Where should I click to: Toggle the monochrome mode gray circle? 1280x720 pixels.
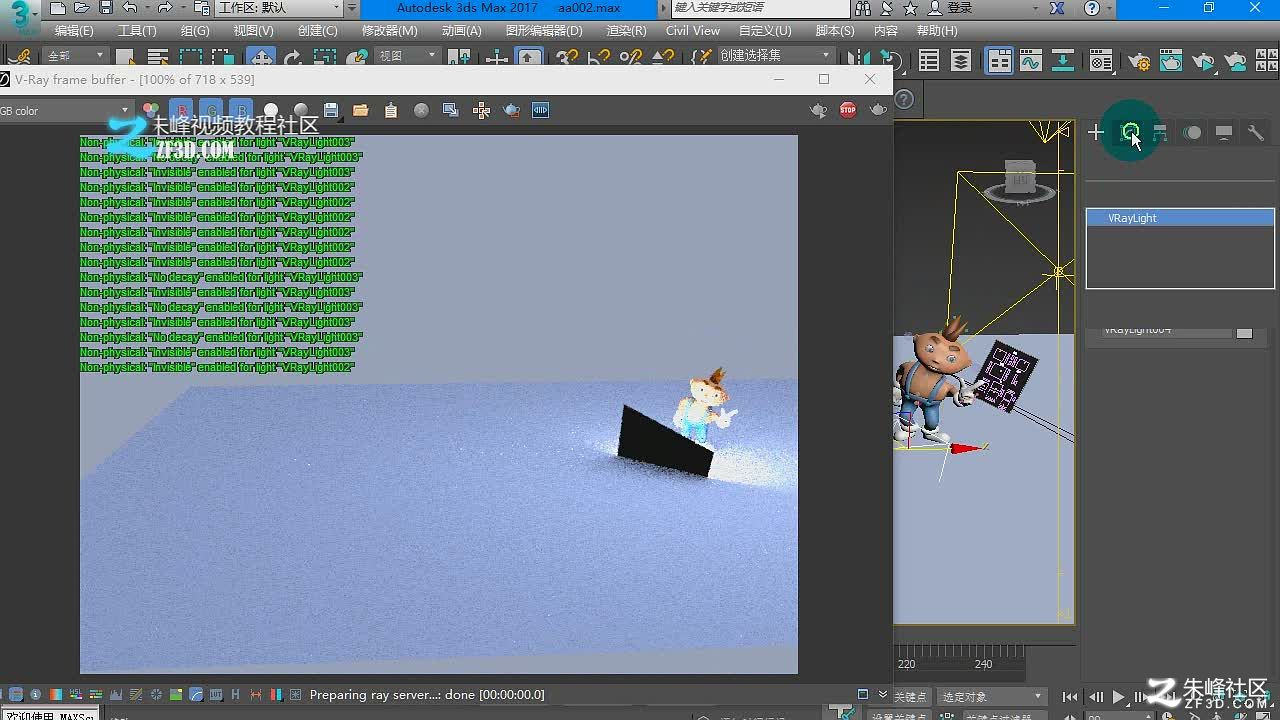301,110
